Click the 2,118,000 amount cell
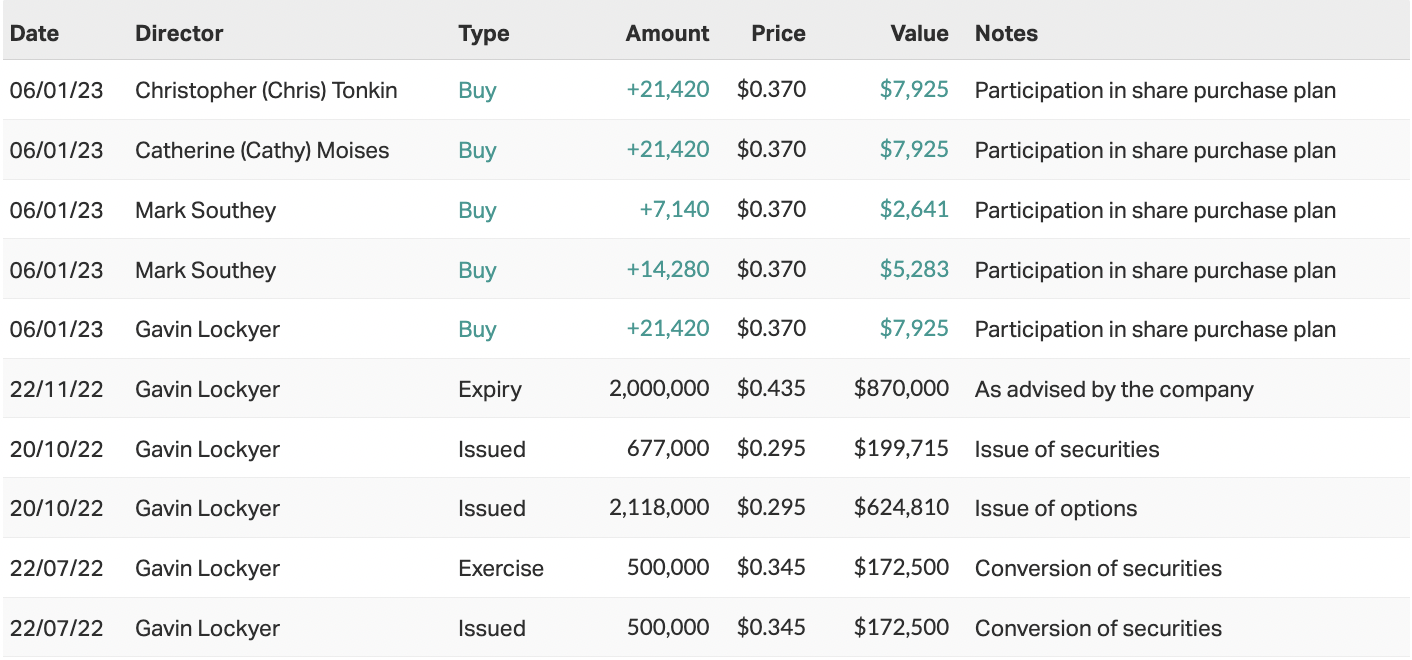This screenshot has height=660, width=1412. 659,508
